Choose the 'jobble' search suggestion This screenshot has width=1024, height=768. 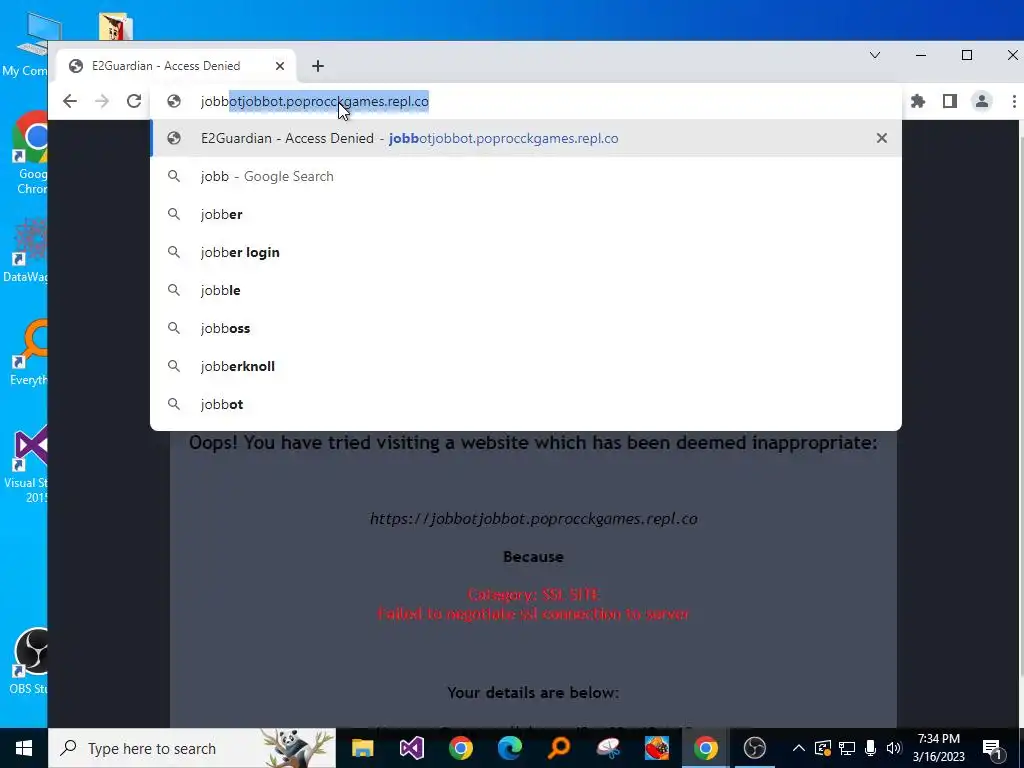coord(526,290)
